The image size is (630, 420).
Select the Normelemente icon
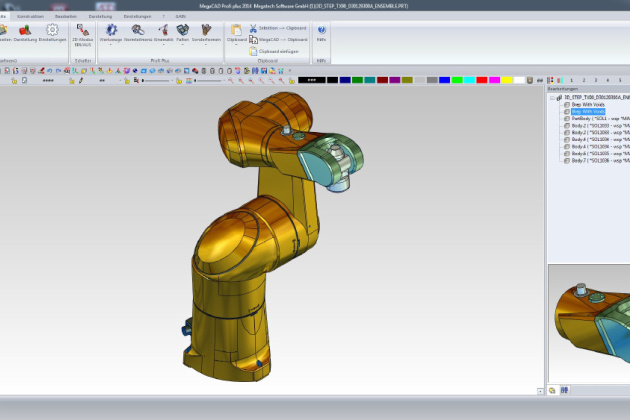coord(138,32)
